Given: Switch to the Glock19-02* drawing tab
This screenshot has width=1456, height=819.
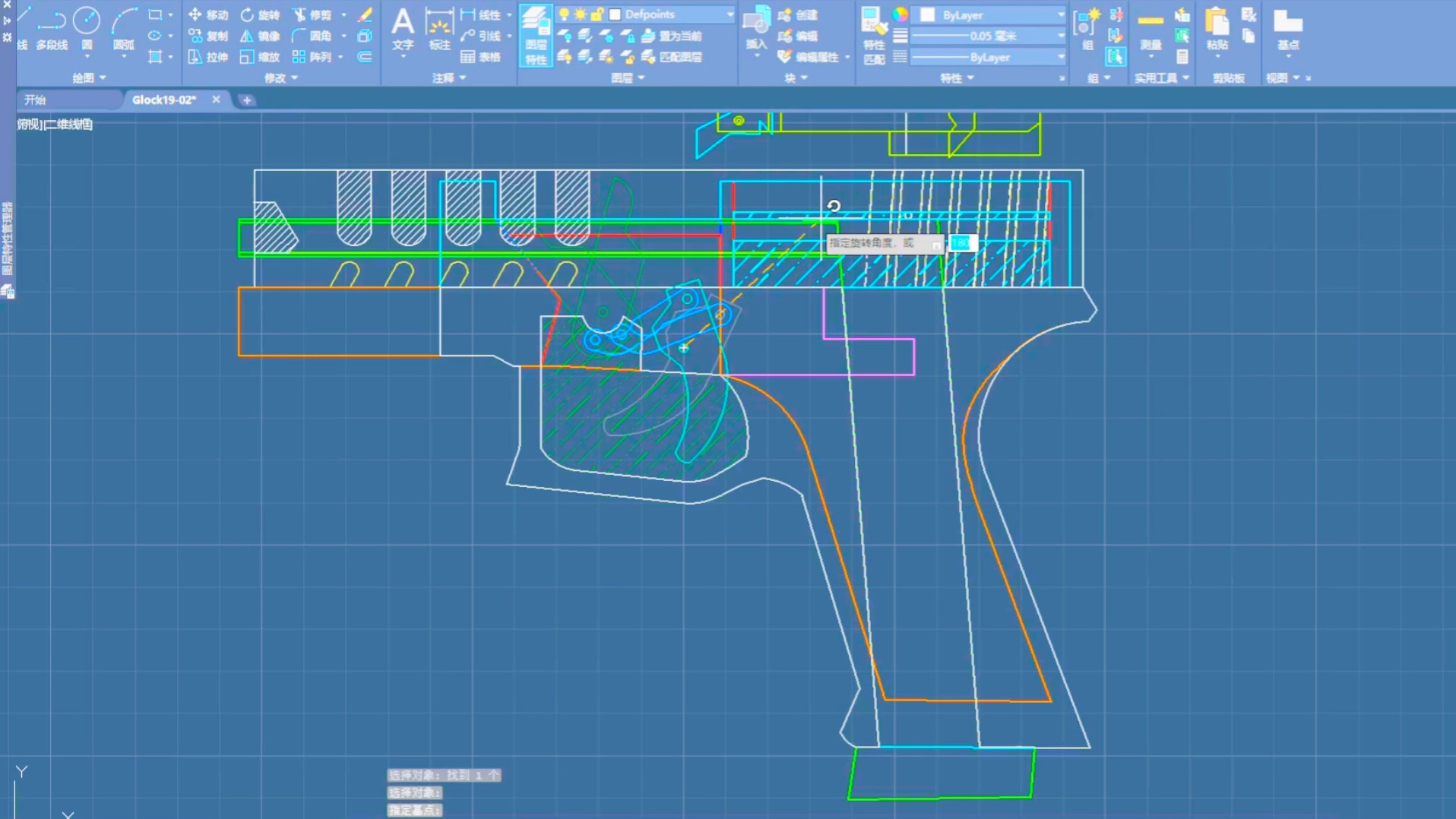Looking at the screenshot, I should [164, 100].
